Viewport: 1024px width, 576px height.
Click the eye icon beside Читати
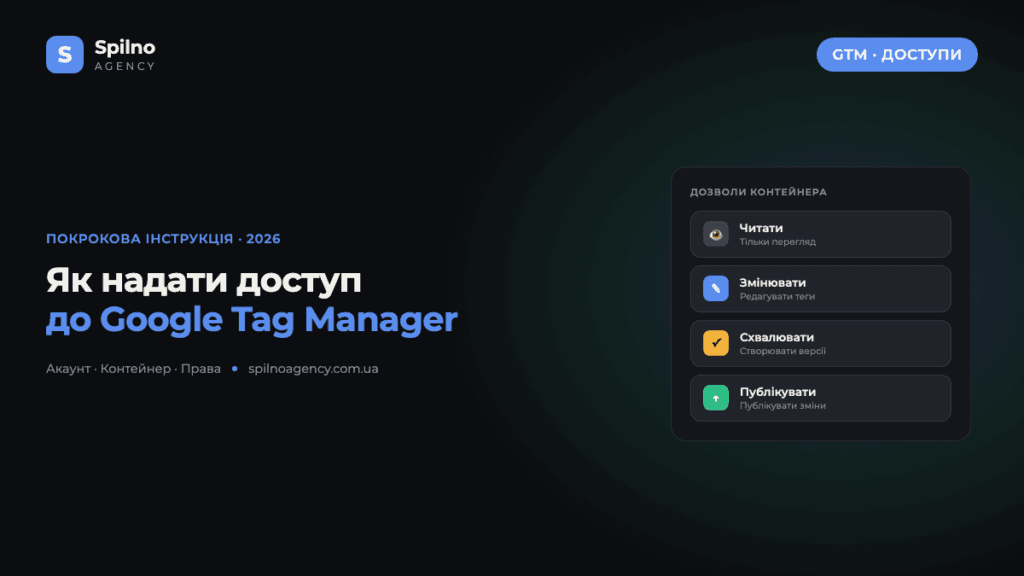tap(716, 234)
